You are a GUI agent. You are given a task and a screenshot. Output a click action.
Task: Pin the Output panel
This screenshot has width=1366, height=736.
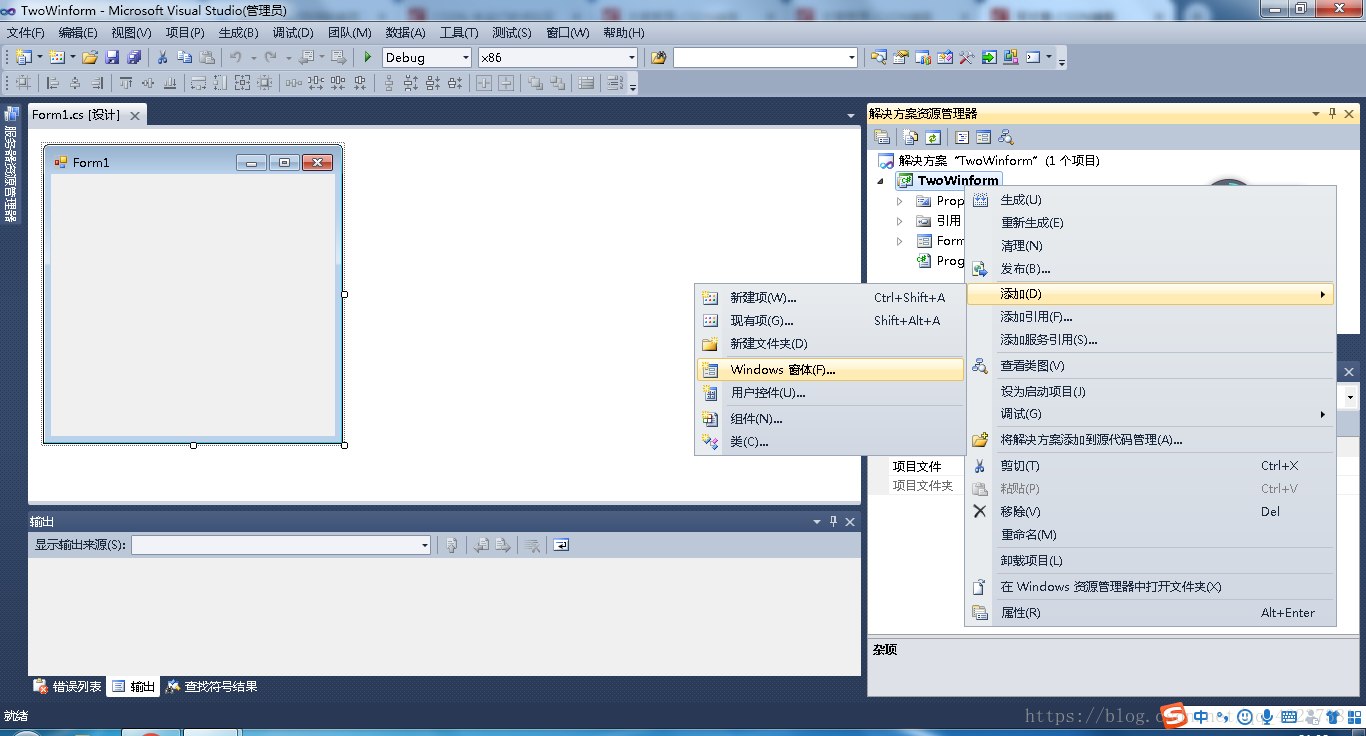coord(833,522)
